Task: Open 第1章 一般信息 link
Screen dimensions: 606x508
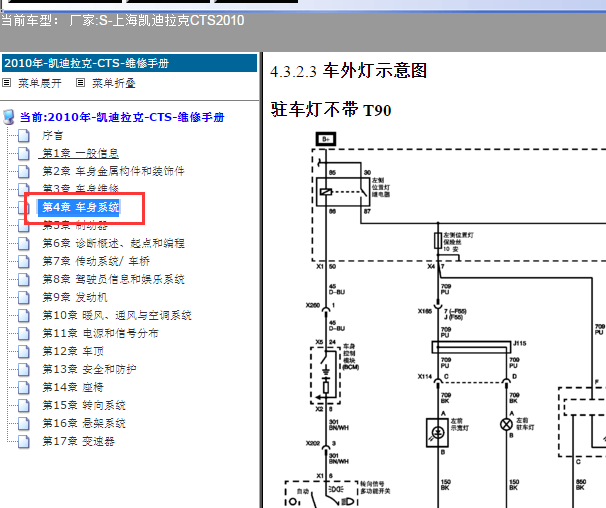Action: (x=80, y=153)
